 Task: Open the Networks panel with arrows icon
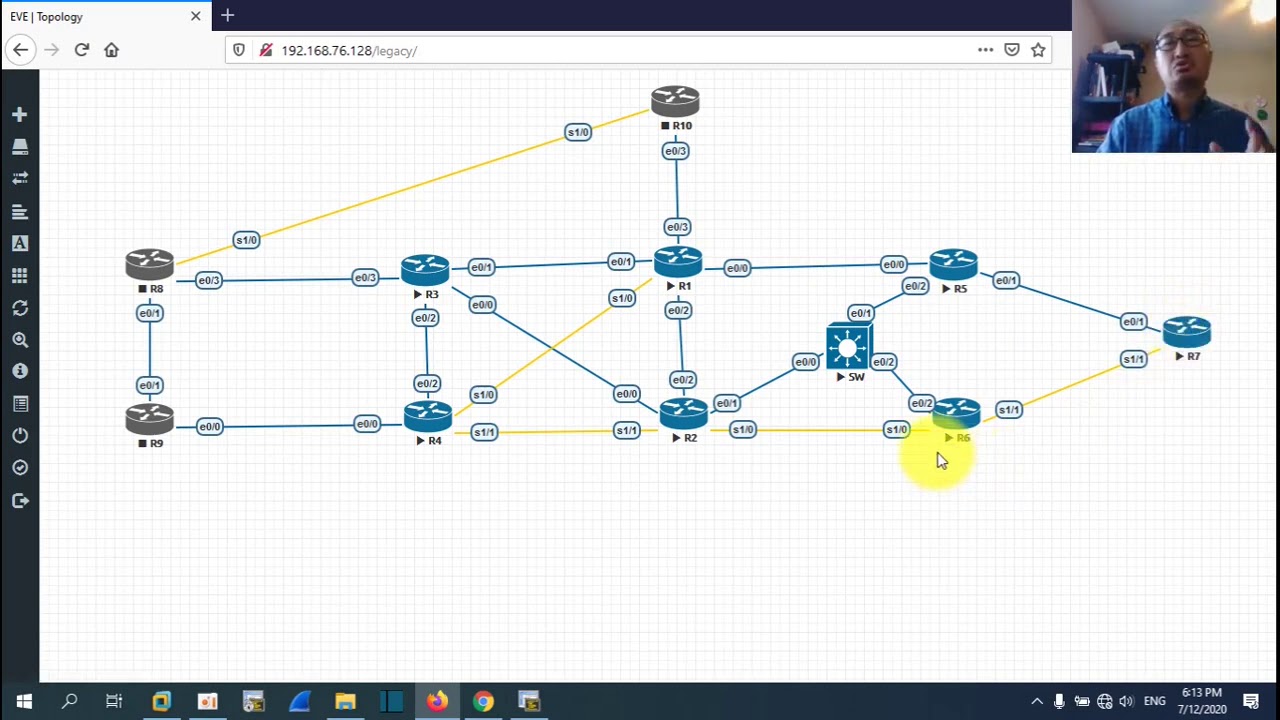[x=19, y=178]
